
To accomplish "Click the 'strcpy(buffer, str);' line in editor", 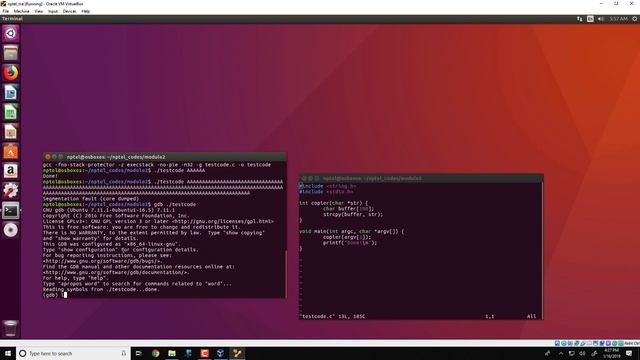I will pos(353,214).
